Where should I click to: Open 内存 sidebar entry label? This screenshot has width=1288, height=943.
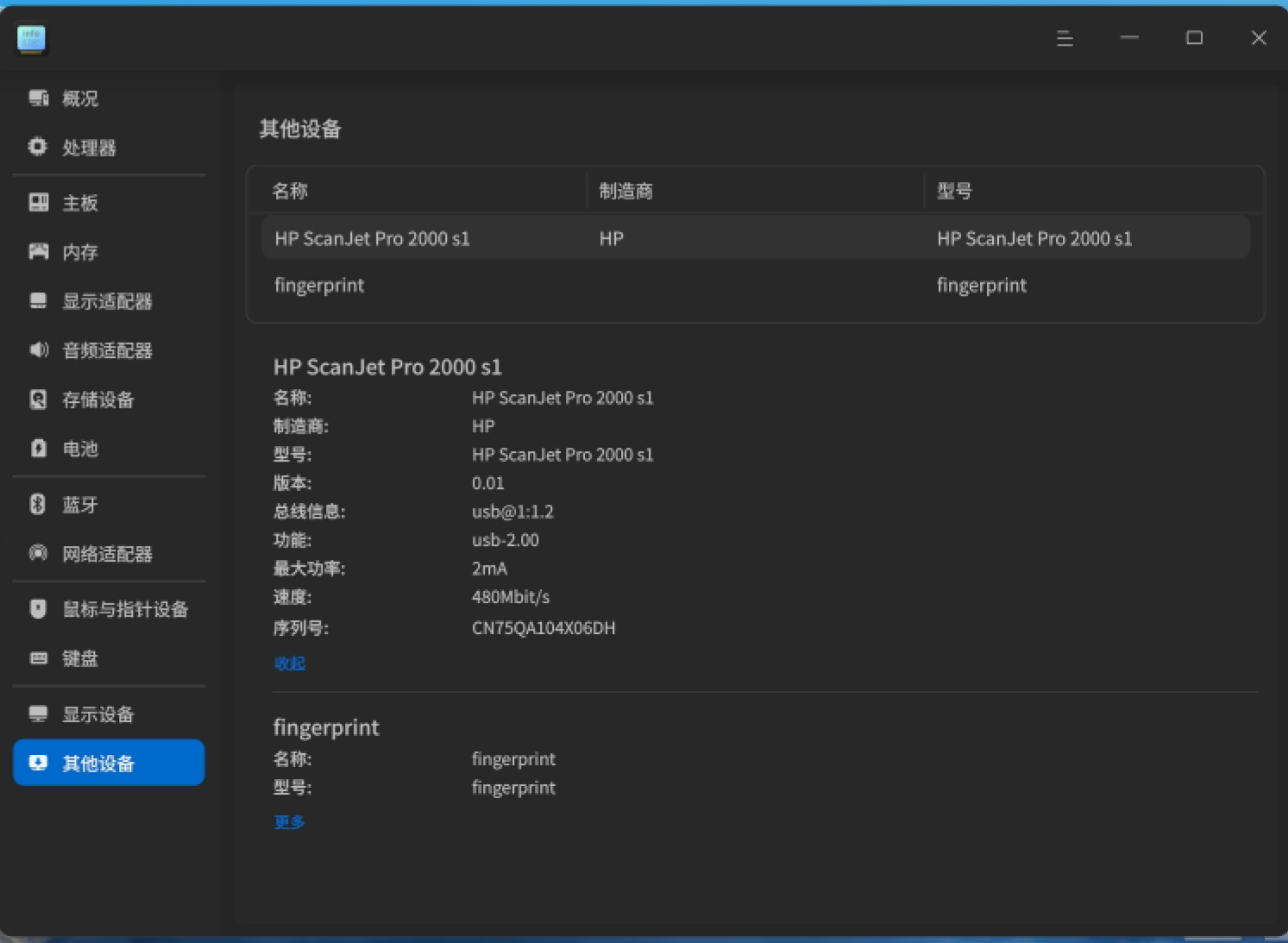pos(80,252)
